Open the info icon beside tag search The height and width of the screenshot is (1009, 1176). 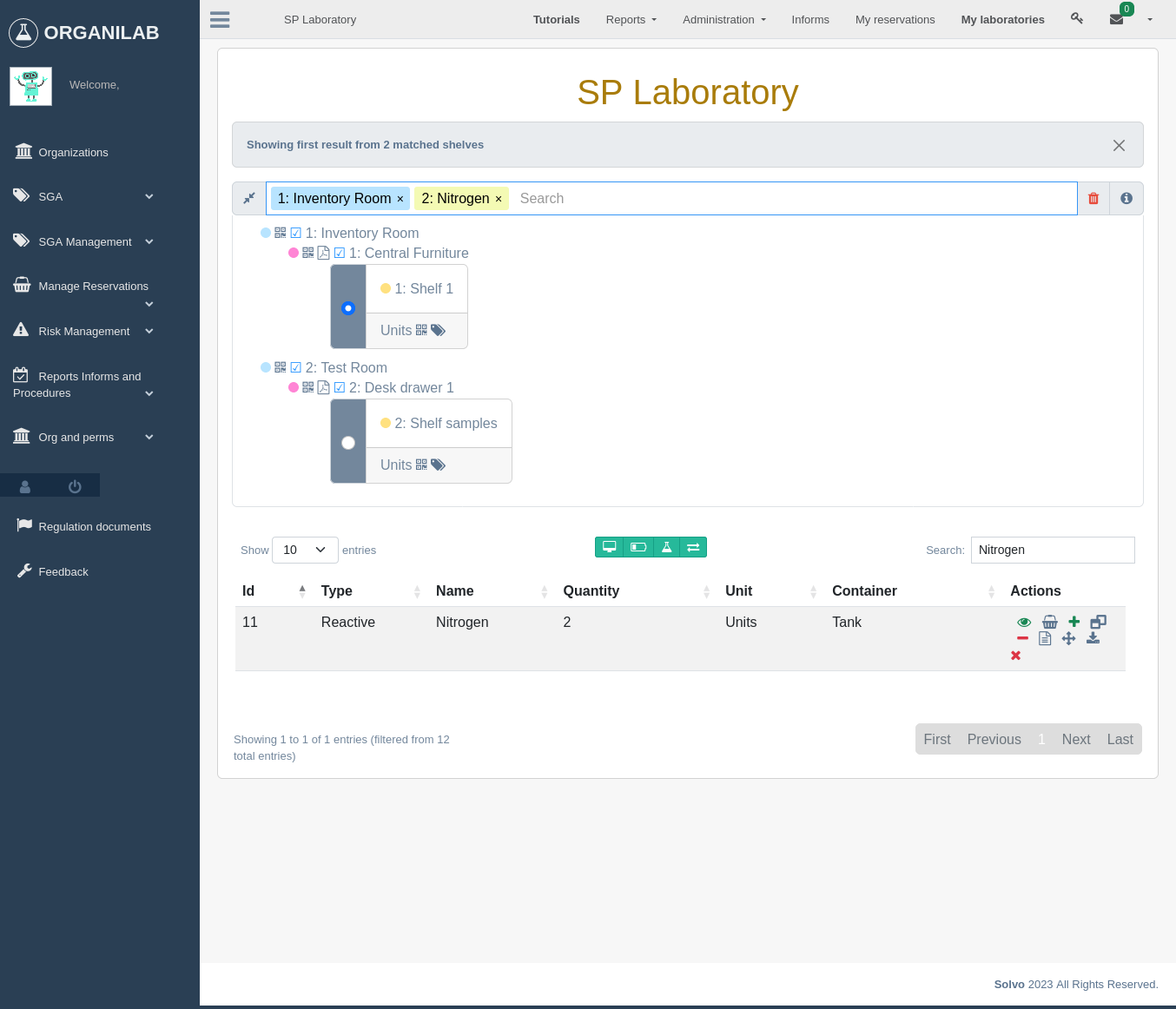click(1126, 198)
